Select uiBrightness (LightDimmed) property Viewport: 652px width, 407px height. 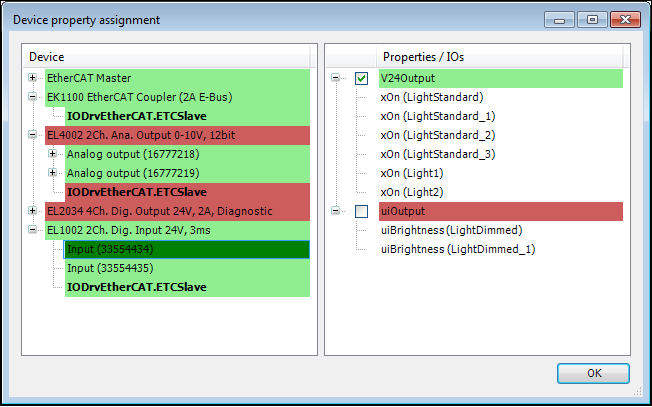tap(451, 230)
